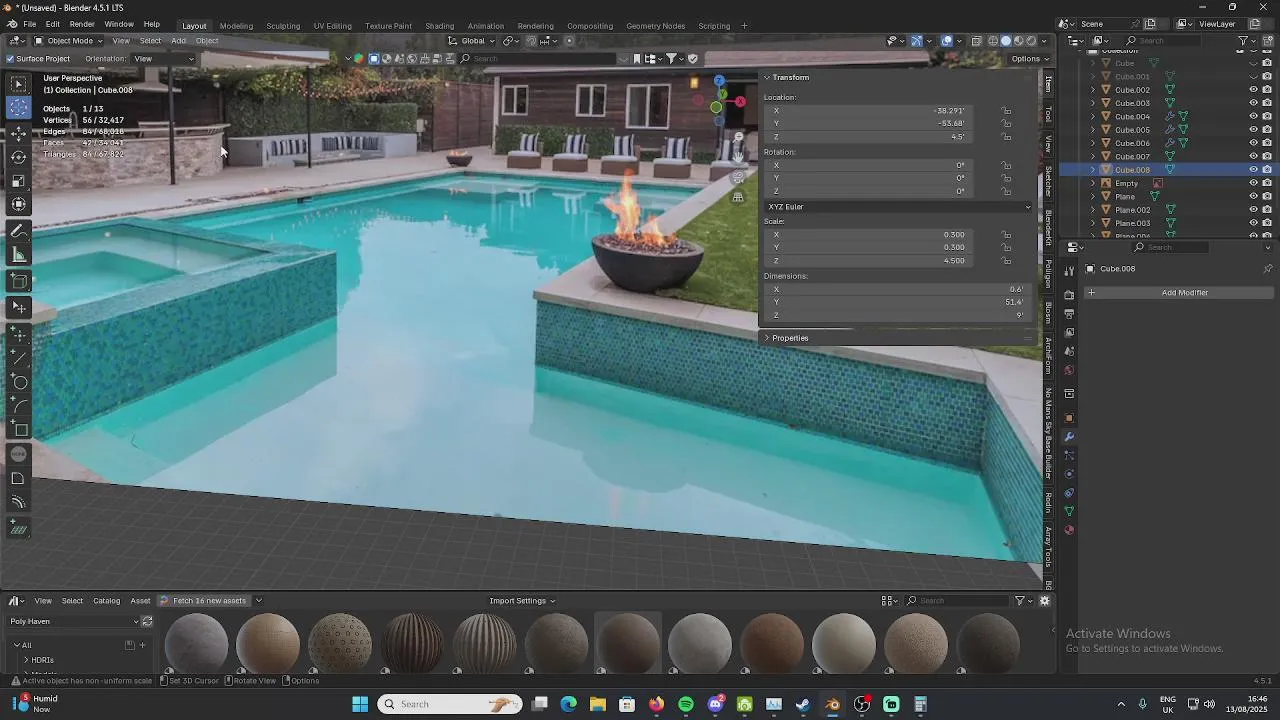Switch to solid viewport shading
1280x720 pixels.
click(1006, 41)
